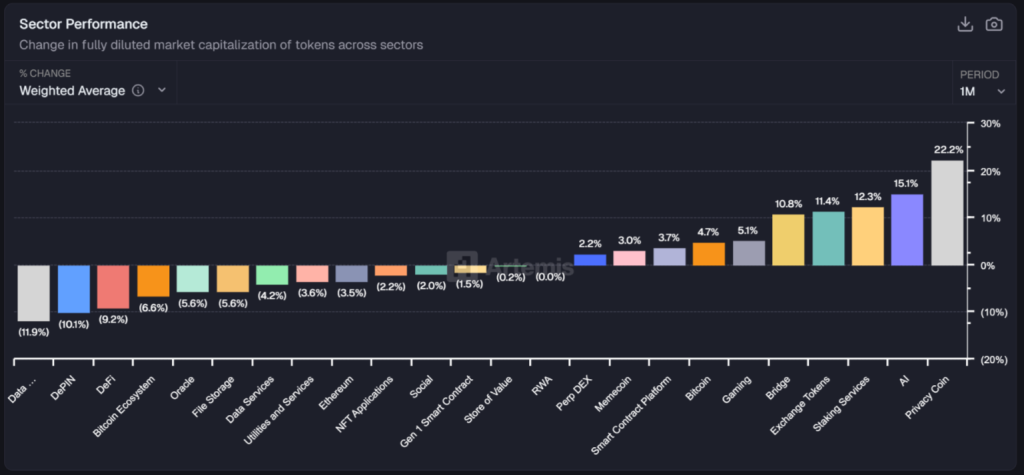Click the camera screenshot icon
This screenshot has width=1024, height=475.
[x=994, y=25]
